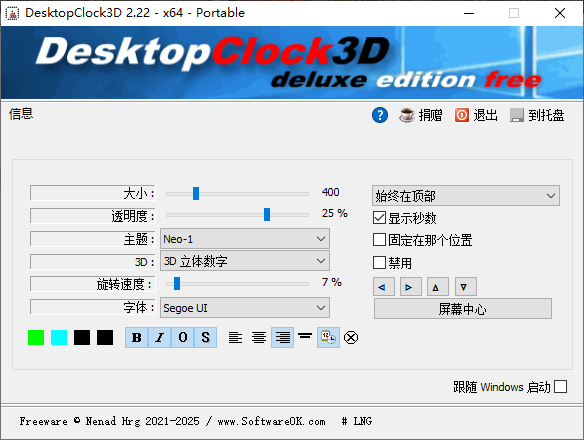Click the 退出 exit button

tap(476, 115)
